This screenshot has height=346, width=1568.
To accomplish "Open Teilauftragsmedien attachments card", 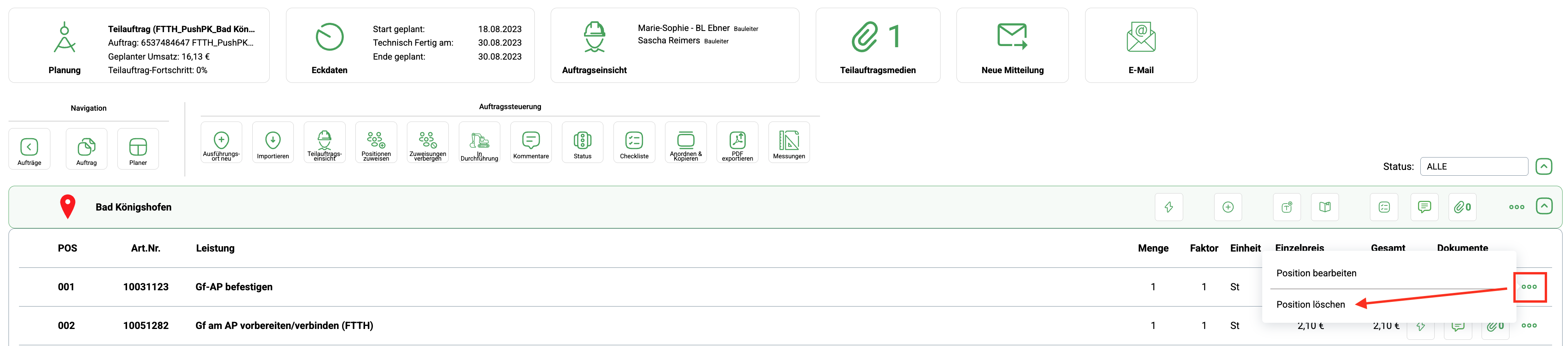I will tap(877, 46).
